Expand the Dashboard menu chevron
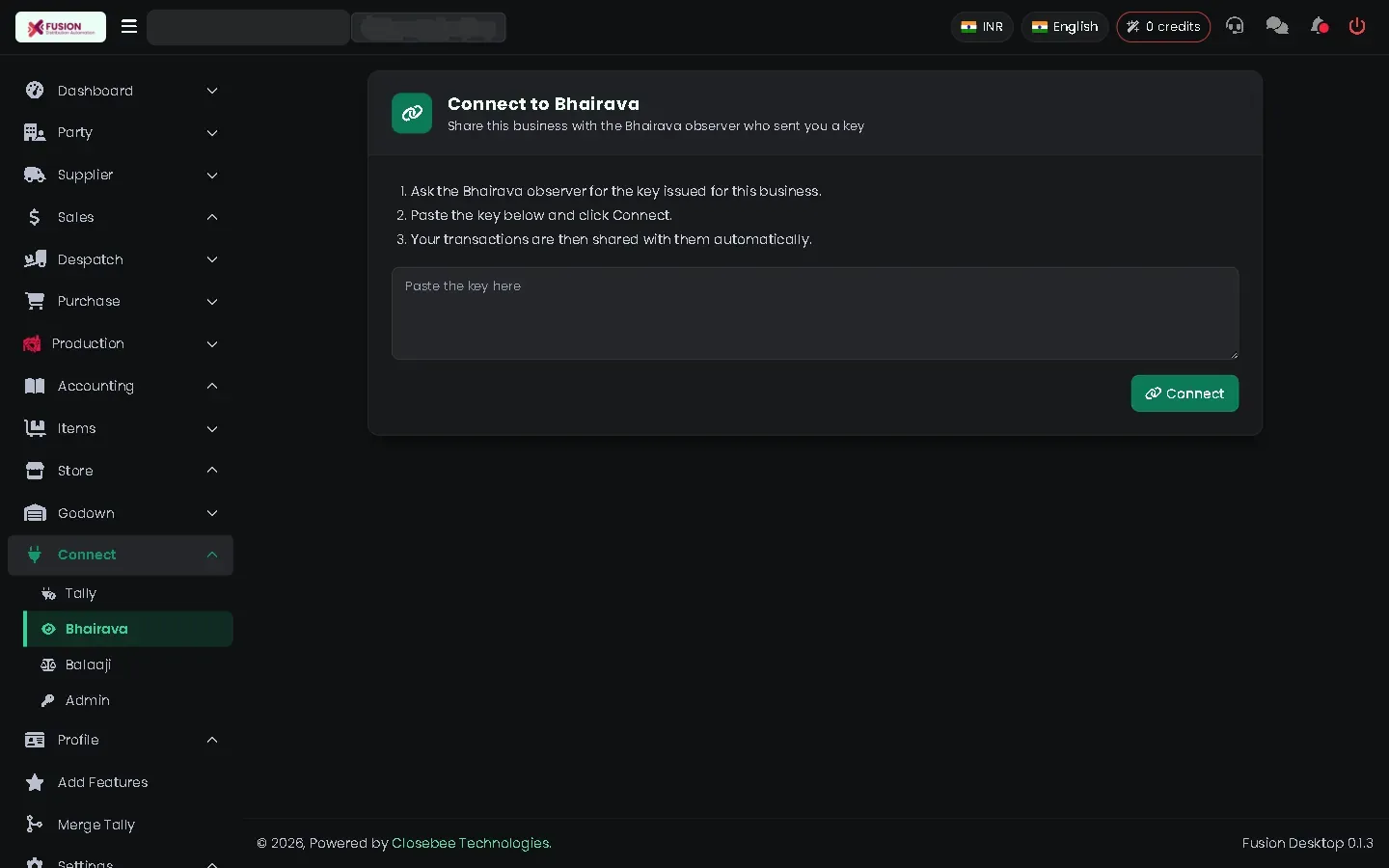This screenshot has height=868, width=1389. (x=212, y=91)
